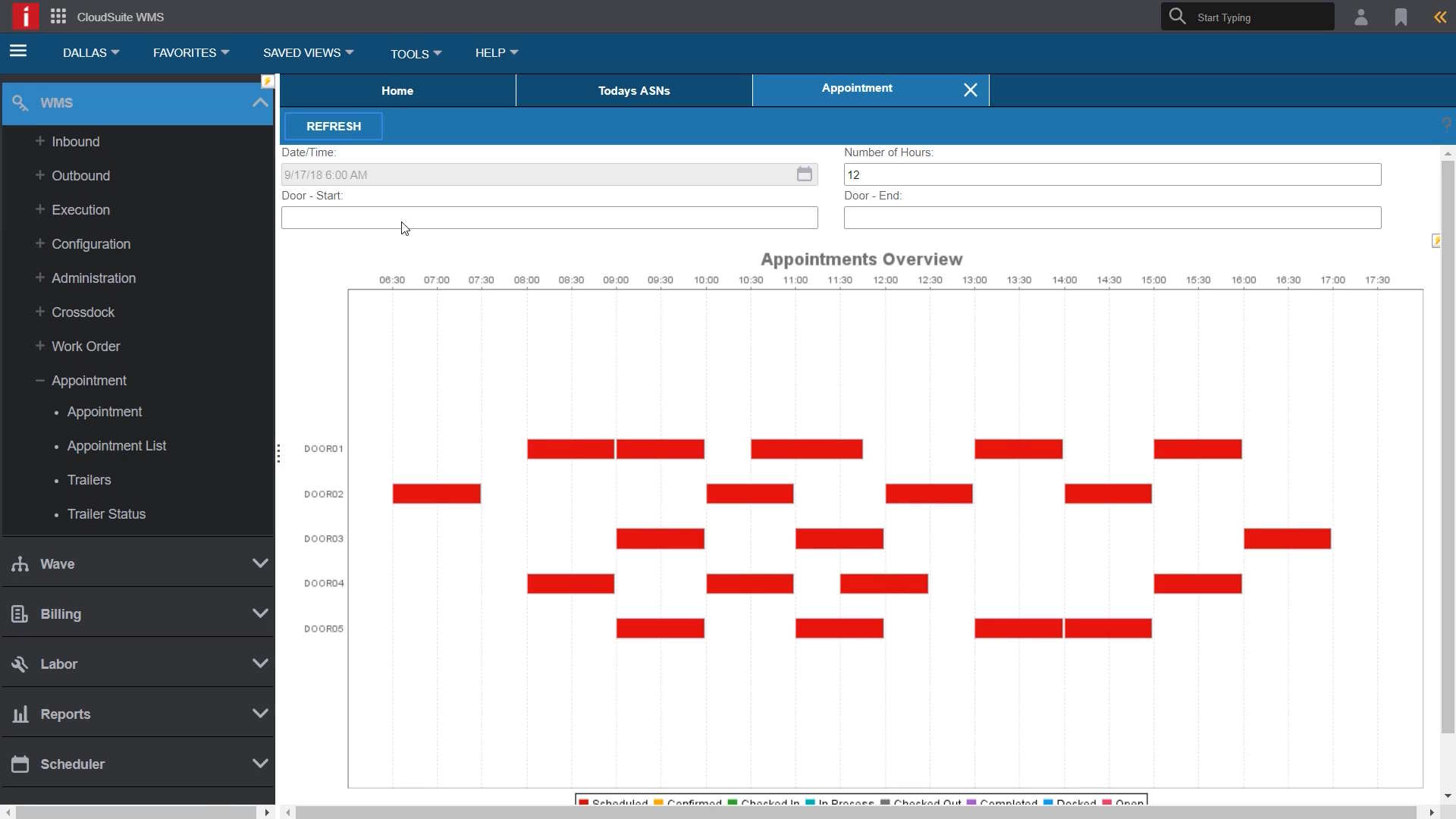The width and height of the screenshot is (1456, 819).
Task: Click the search magnifier icon
Action: tap(1177, 16)
